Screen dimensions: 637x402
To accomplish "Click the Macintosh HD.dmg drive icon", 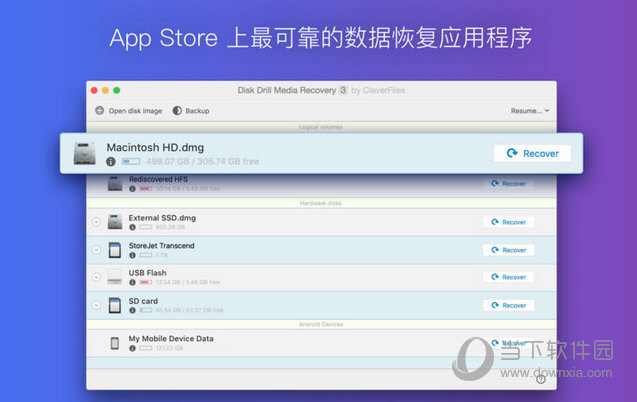I will click(84, 153).
